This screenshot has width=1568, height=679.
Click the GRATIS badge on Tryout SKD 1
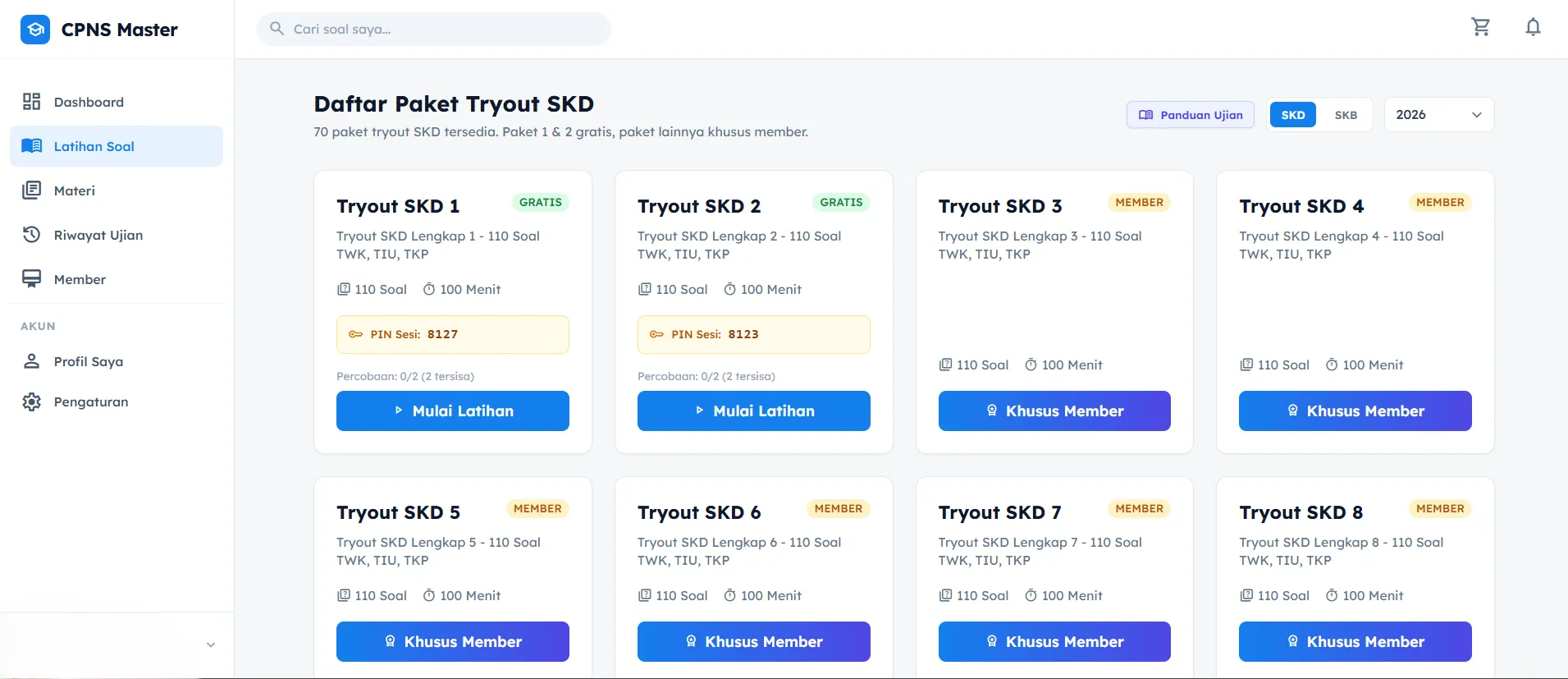click(541, 202)
